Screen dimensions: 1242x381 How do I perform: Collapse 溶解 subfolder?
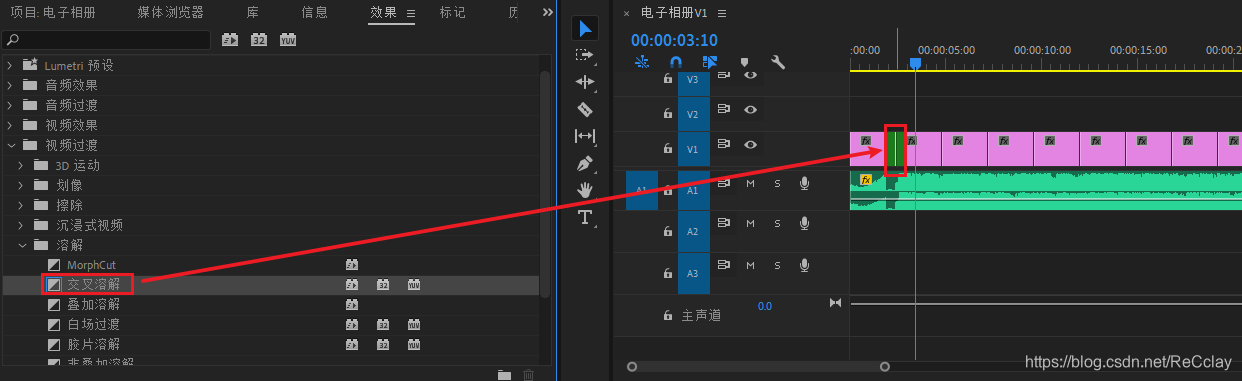click(x=22, y=245)
